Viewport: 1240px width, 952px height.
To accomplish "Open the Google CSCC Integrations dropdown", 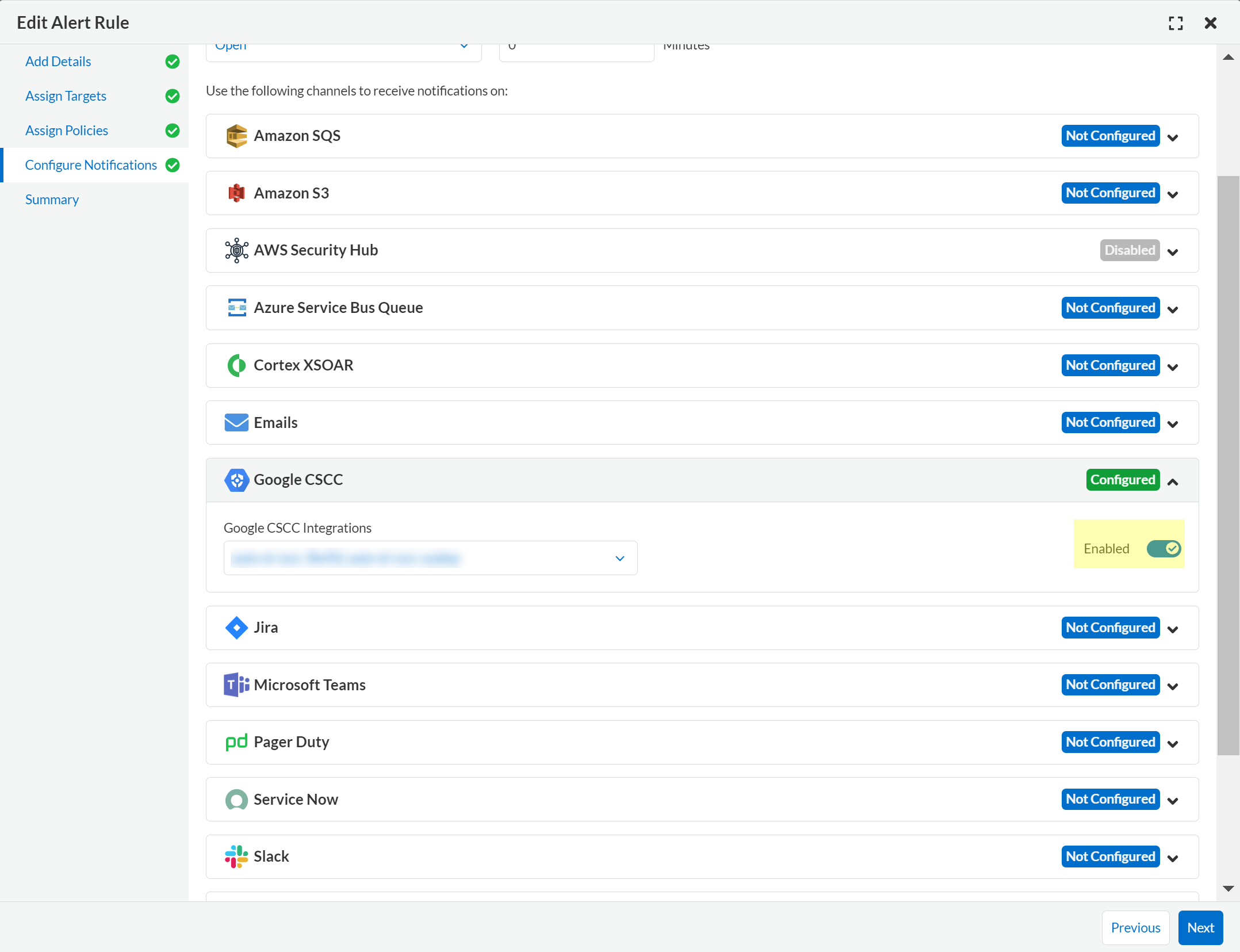I will tap(430, 558).
